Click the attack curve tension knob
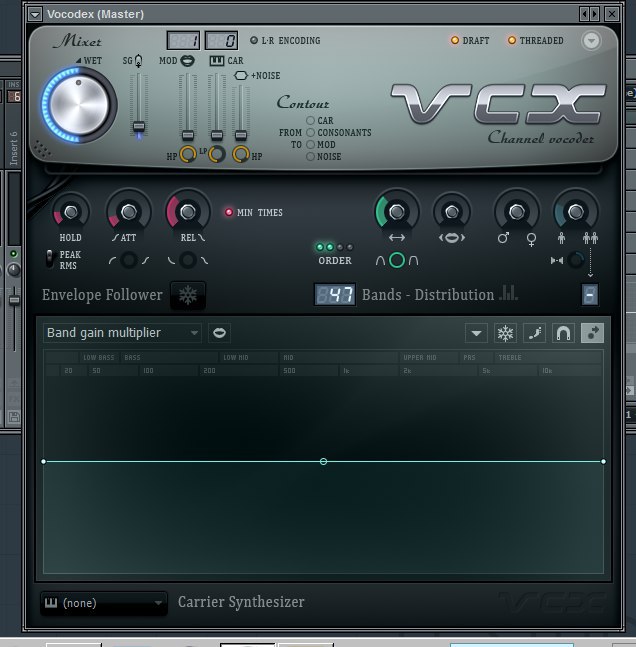636x647 pixels. click(129, 260)
